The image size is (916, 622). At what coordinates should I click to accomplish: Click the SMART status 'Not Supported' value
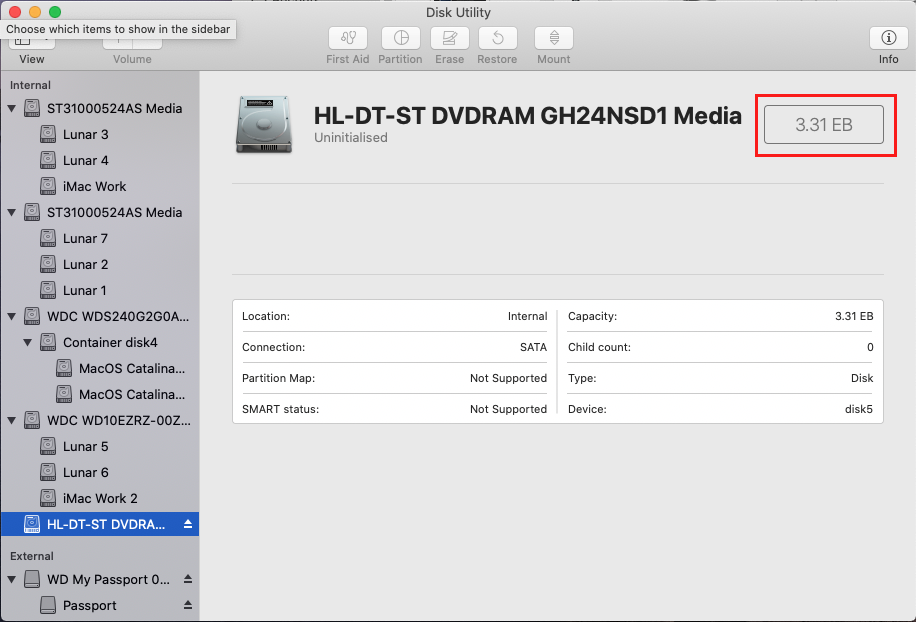tap(508, 409)
